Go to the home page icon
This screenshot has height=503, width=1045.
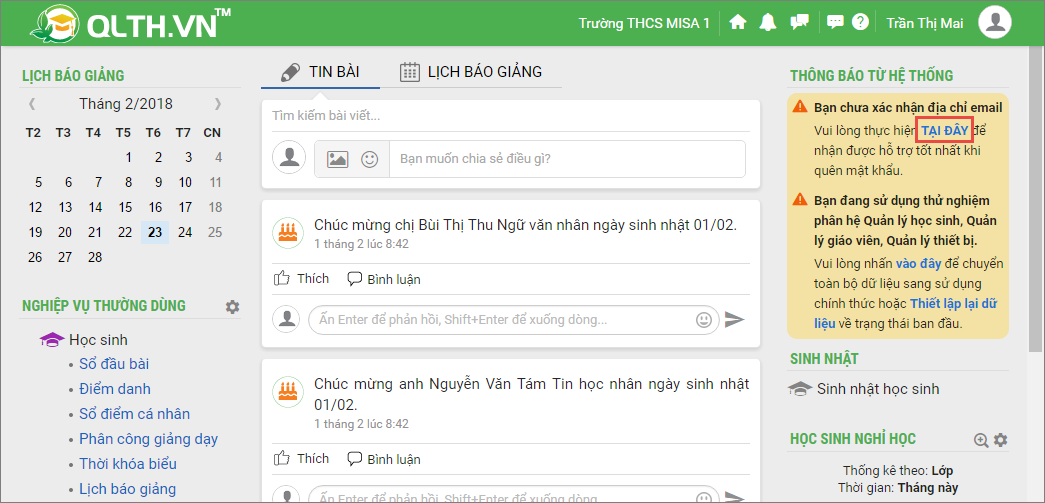coord(738,22)
